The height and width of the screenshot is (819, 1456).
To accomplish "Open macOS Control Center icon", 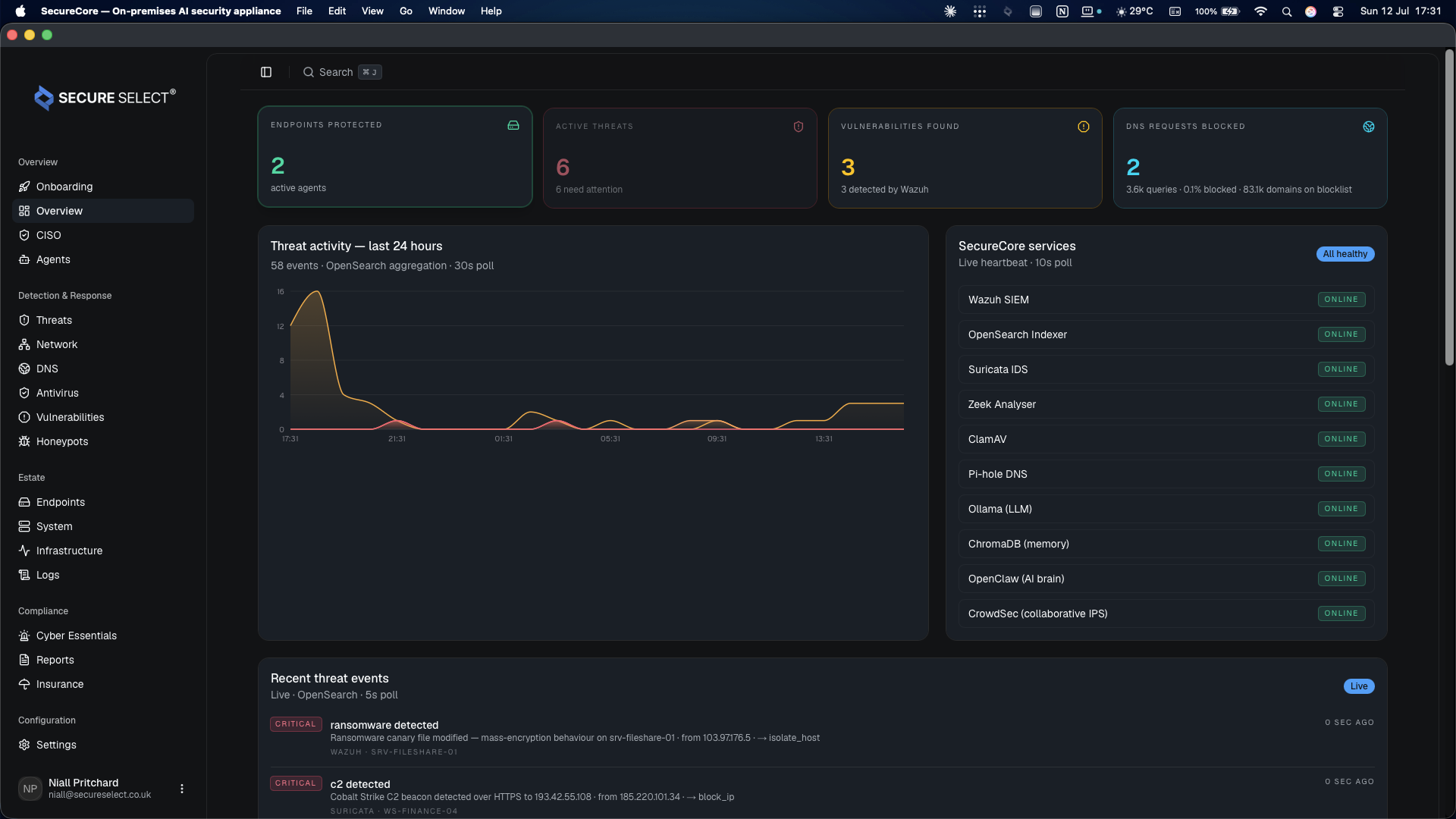I will tap(1338, 11).
